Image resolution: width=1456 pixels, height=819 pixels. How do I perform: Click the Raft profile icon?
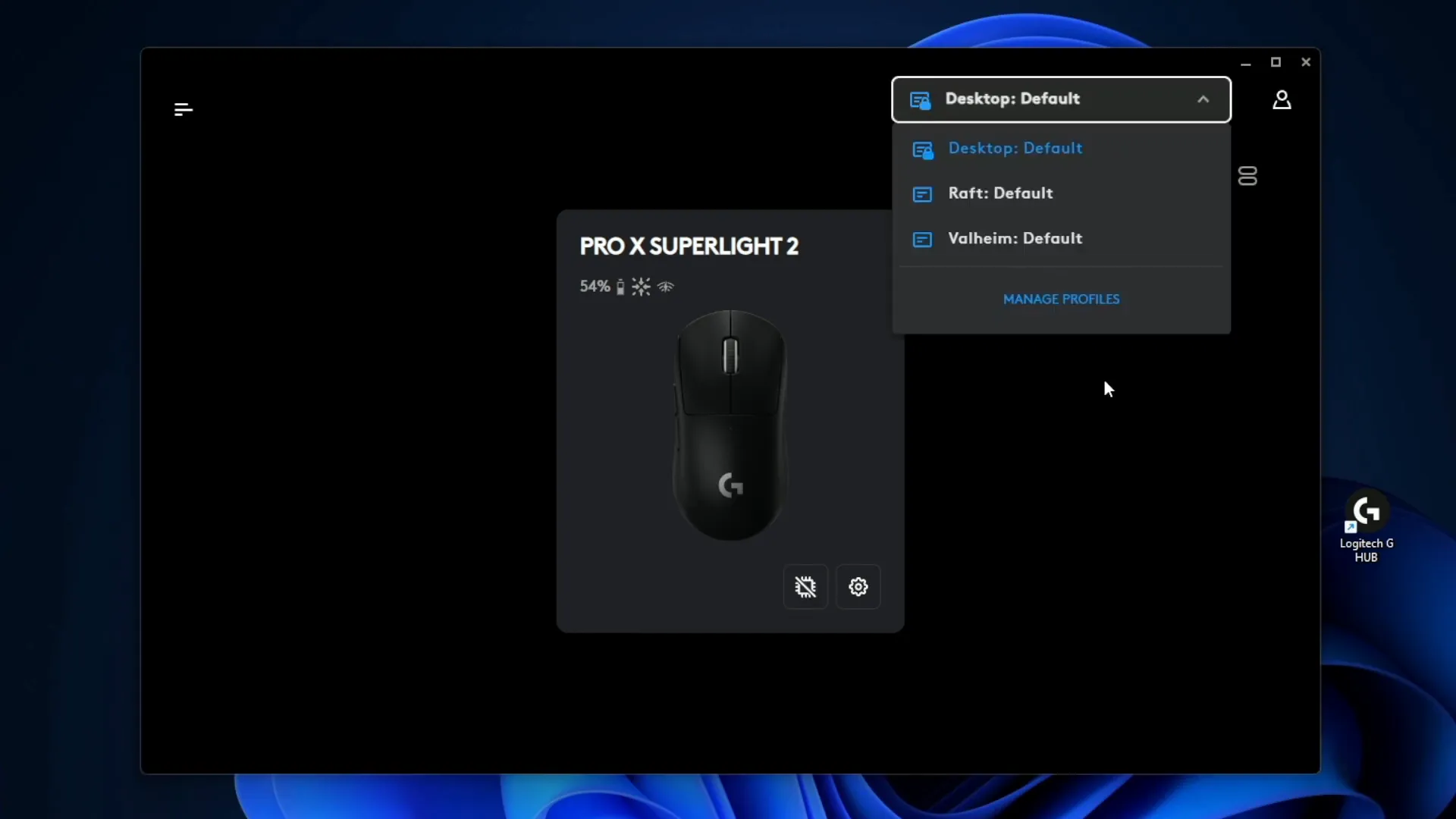[922, 195]
